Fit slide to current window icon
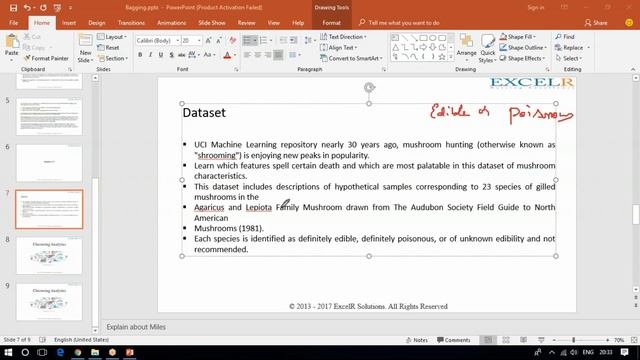 [x=634, y=340]
